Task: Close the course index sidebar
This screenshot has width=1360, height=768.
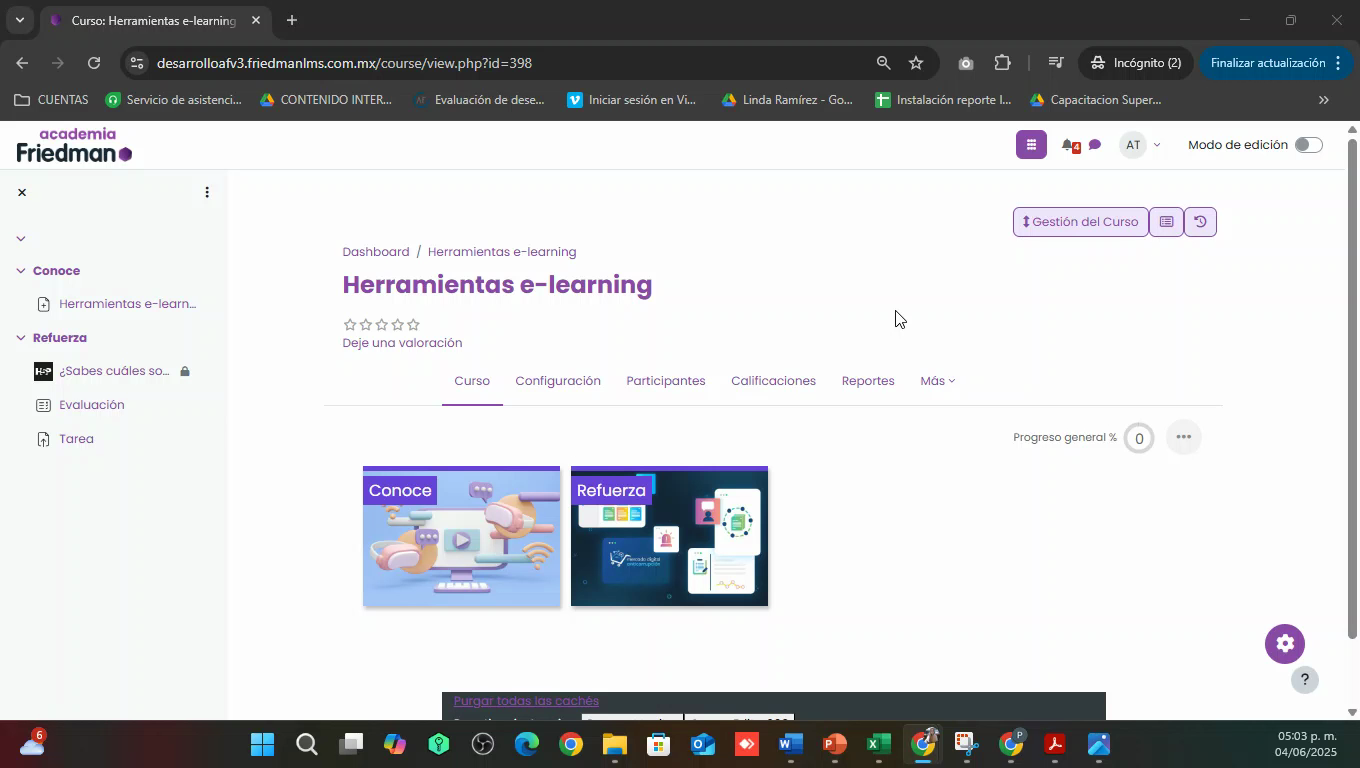Action: [22, 192]
